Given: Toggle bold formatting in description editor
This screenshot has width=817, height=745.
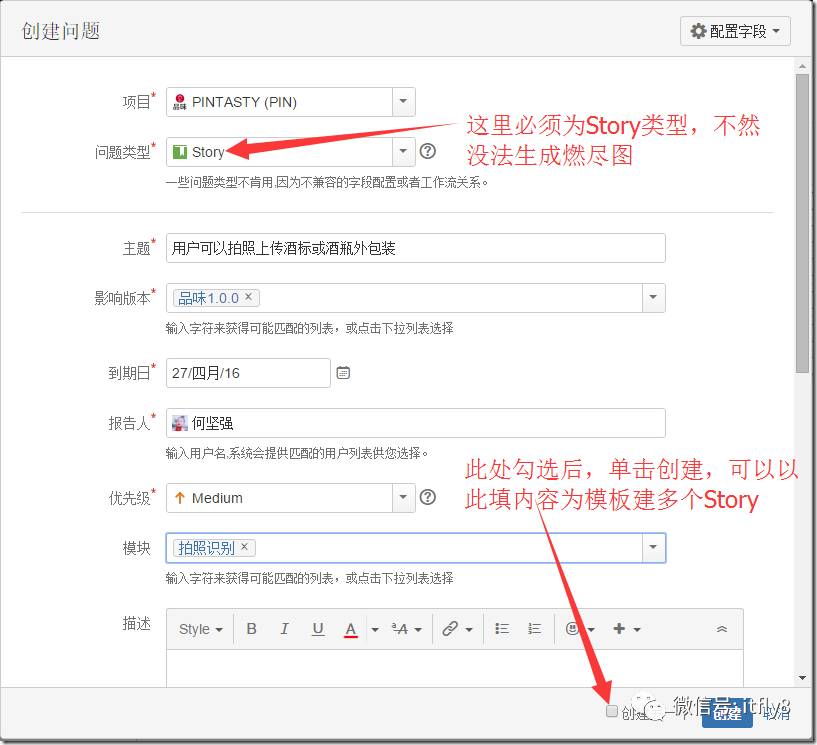Looking at the screenshot, I should tap(251, 629).
